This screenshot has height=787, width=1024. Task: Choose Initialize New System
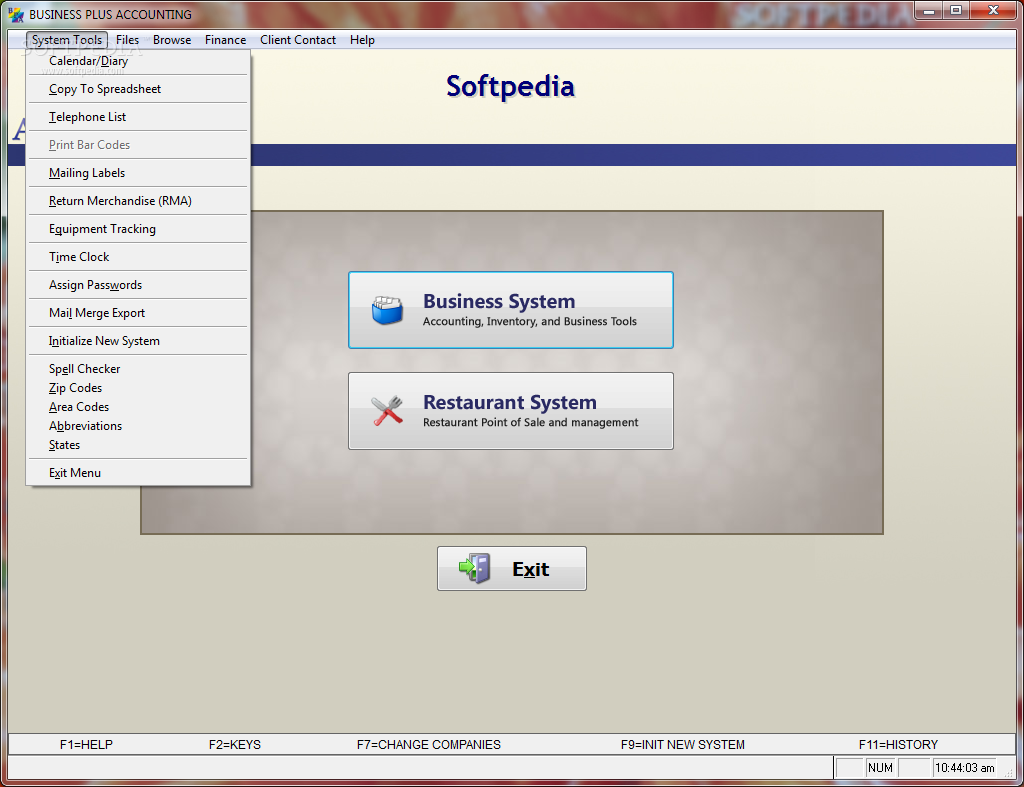138,342
